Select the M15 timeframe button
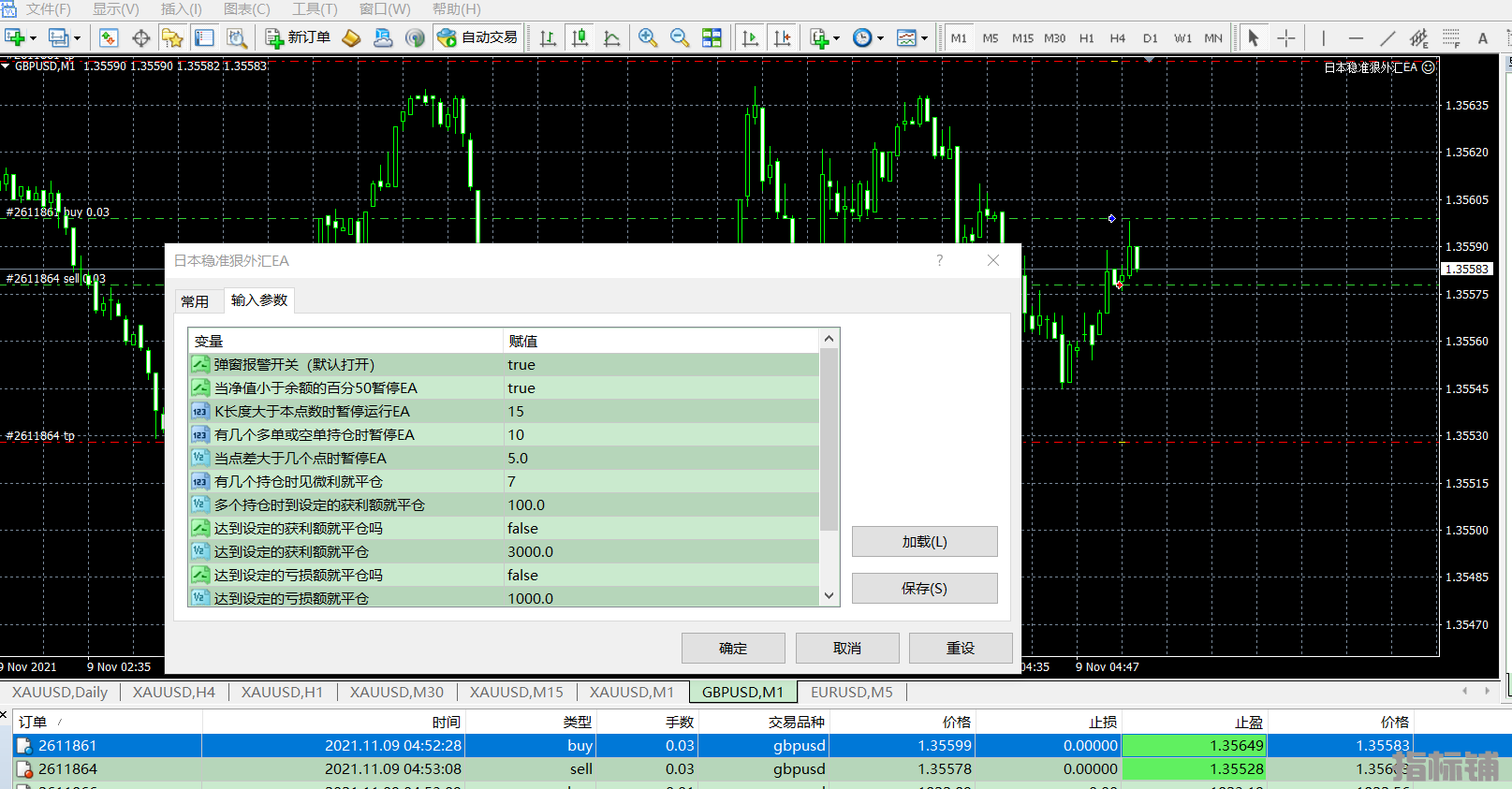Image resolution: width=1512 pixels, height=789 pixels. (1022, 38)
